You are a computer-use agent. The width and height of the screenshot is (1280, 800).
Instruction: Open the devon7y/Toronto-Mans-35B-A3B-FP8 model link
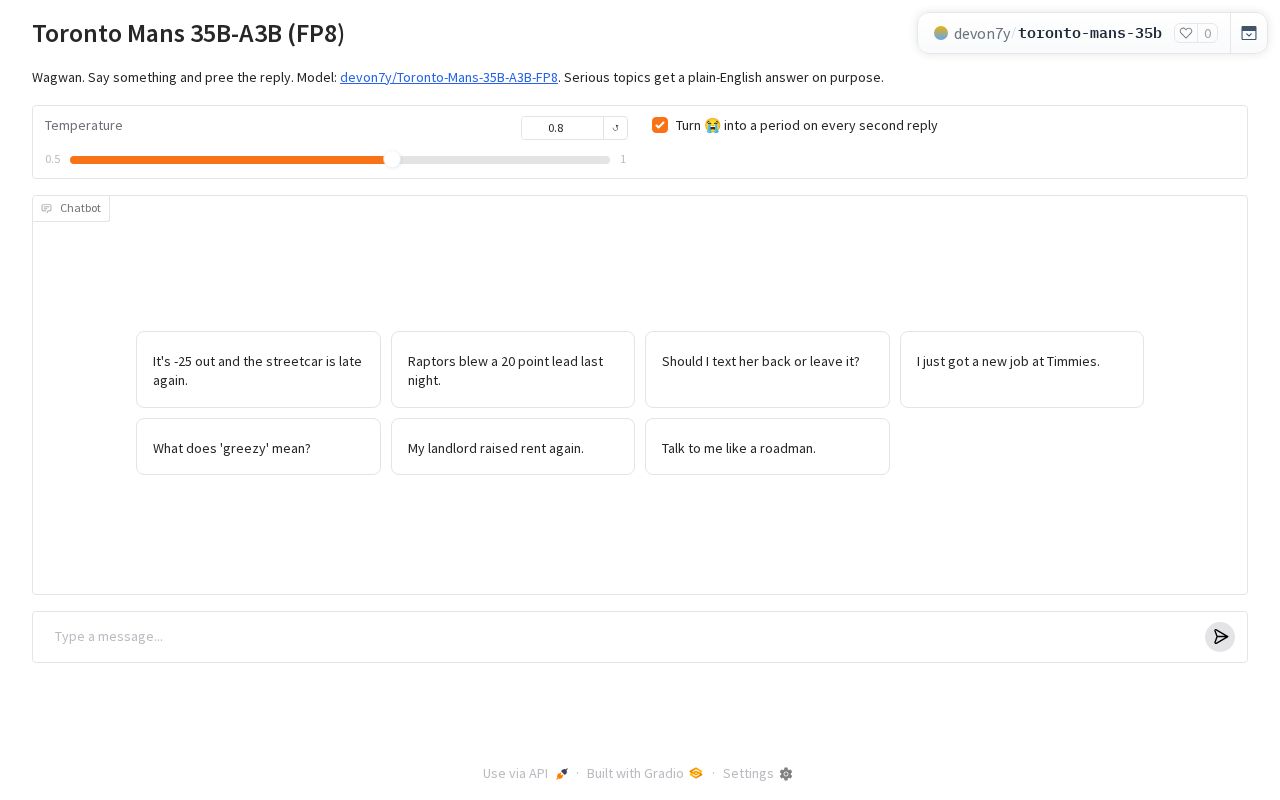[449, 77]
